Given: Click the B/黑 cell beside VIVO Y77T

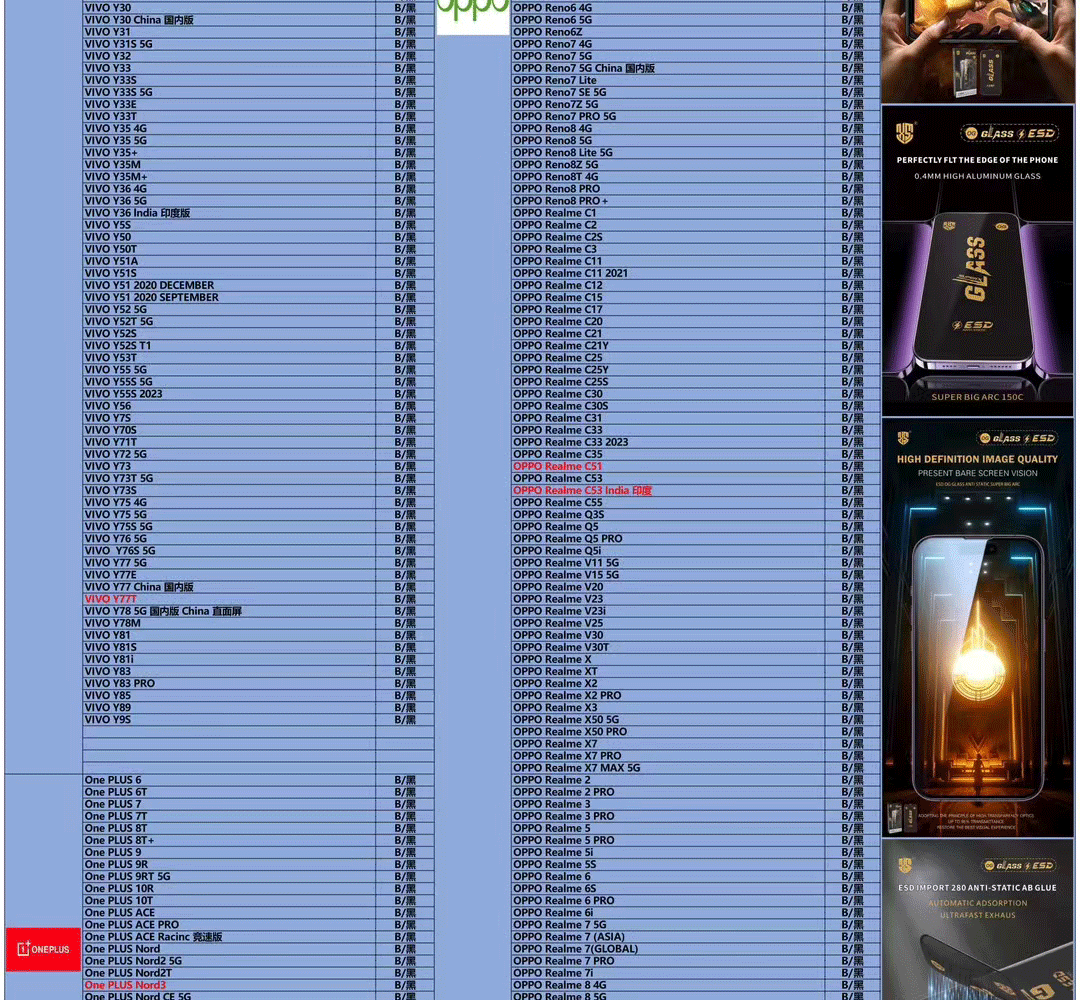Looking at the screenshot, I should pyautogui.click(x=405, y=599).
